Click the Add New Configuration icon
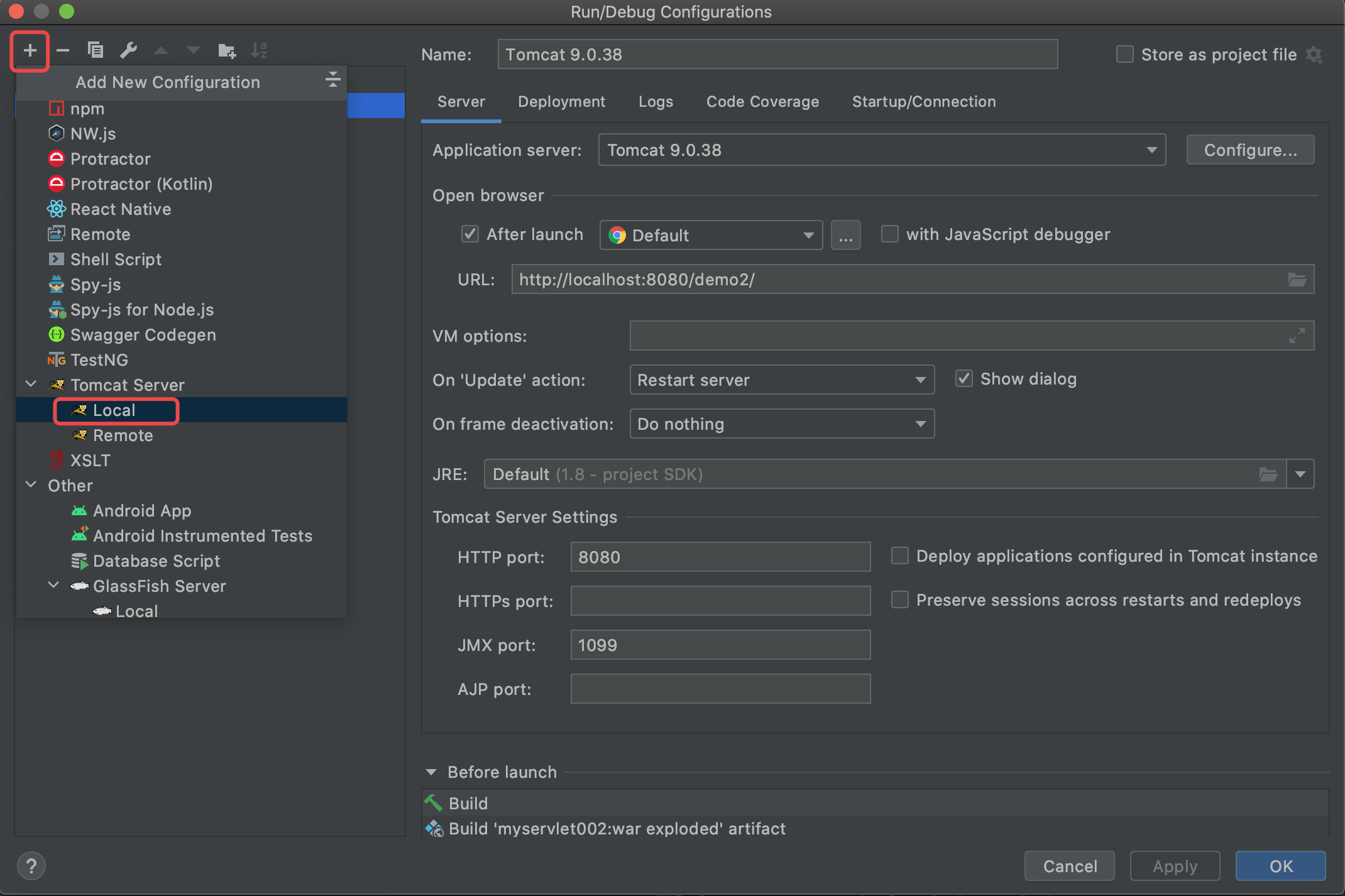The width and height of the screenshot is (1345, 896). pos(29,49)
